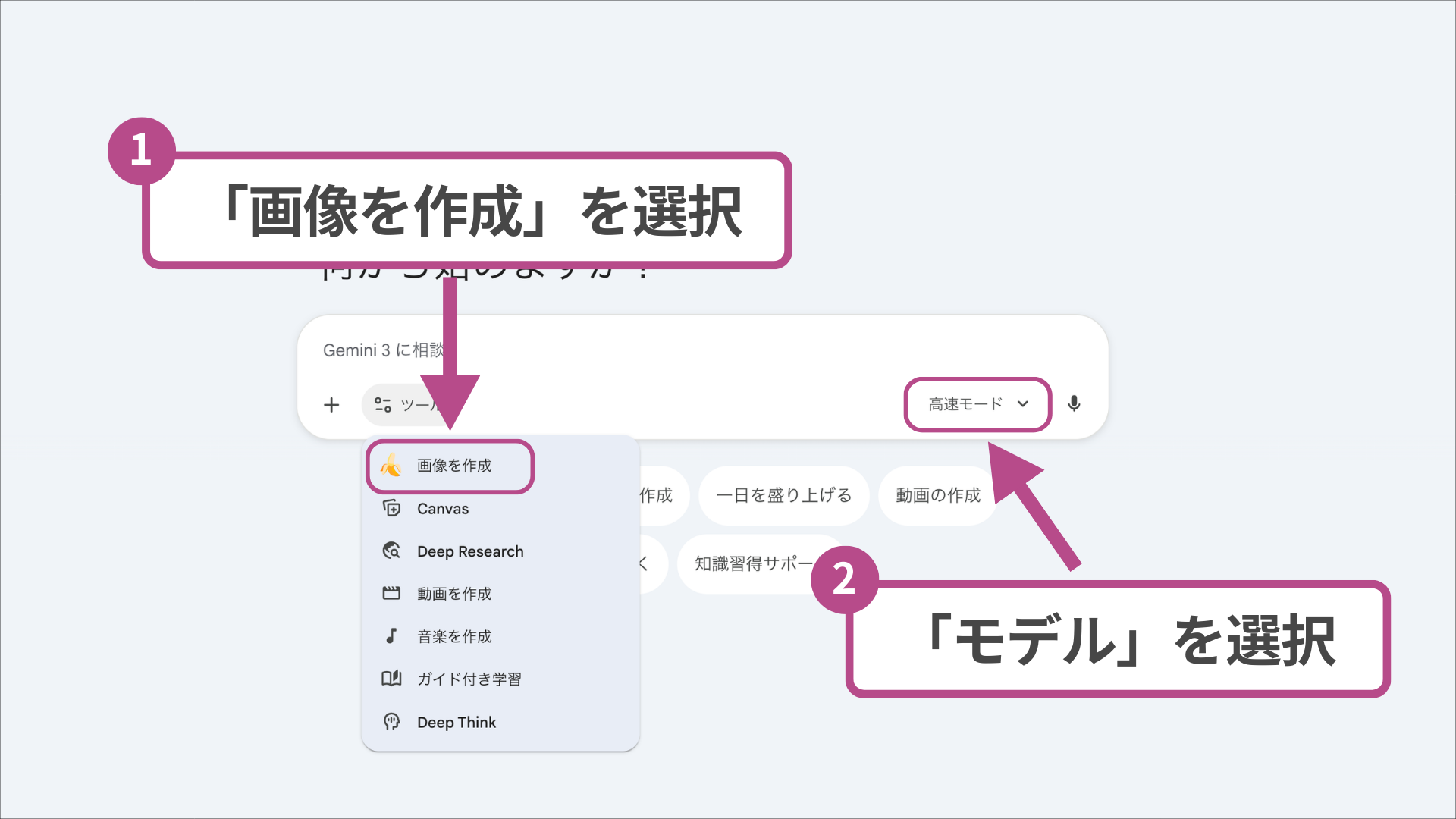Image resolution: width=1456 pixels, height=819 pixels.
Task: Open the 高速モード model dropdown
Action: (965, 404)
